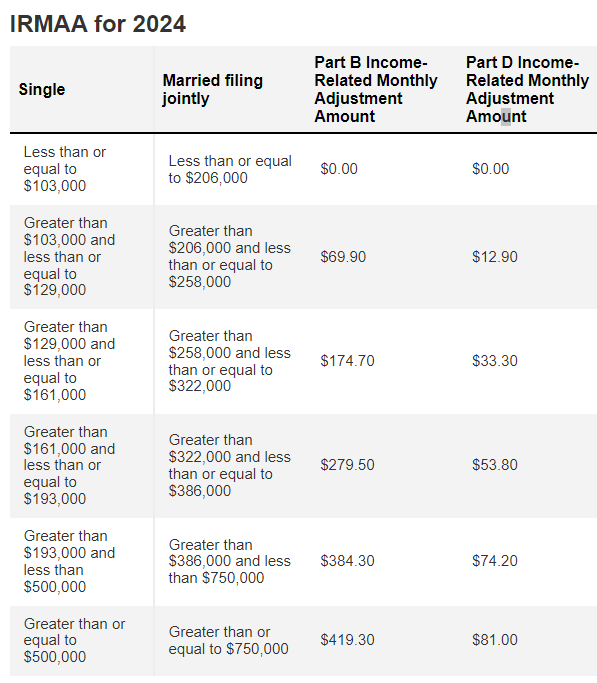This screenshot has height=683, width=597.
Task: Click the $129,000 to $161,000 single cell
Action: 69,361
